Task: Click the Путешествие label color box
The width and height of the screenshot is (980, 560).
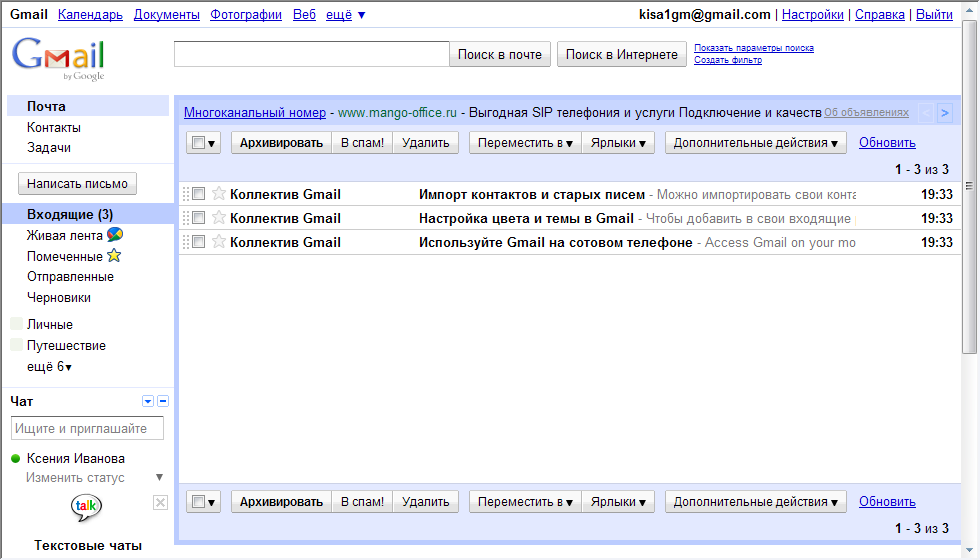Action: 17,345
